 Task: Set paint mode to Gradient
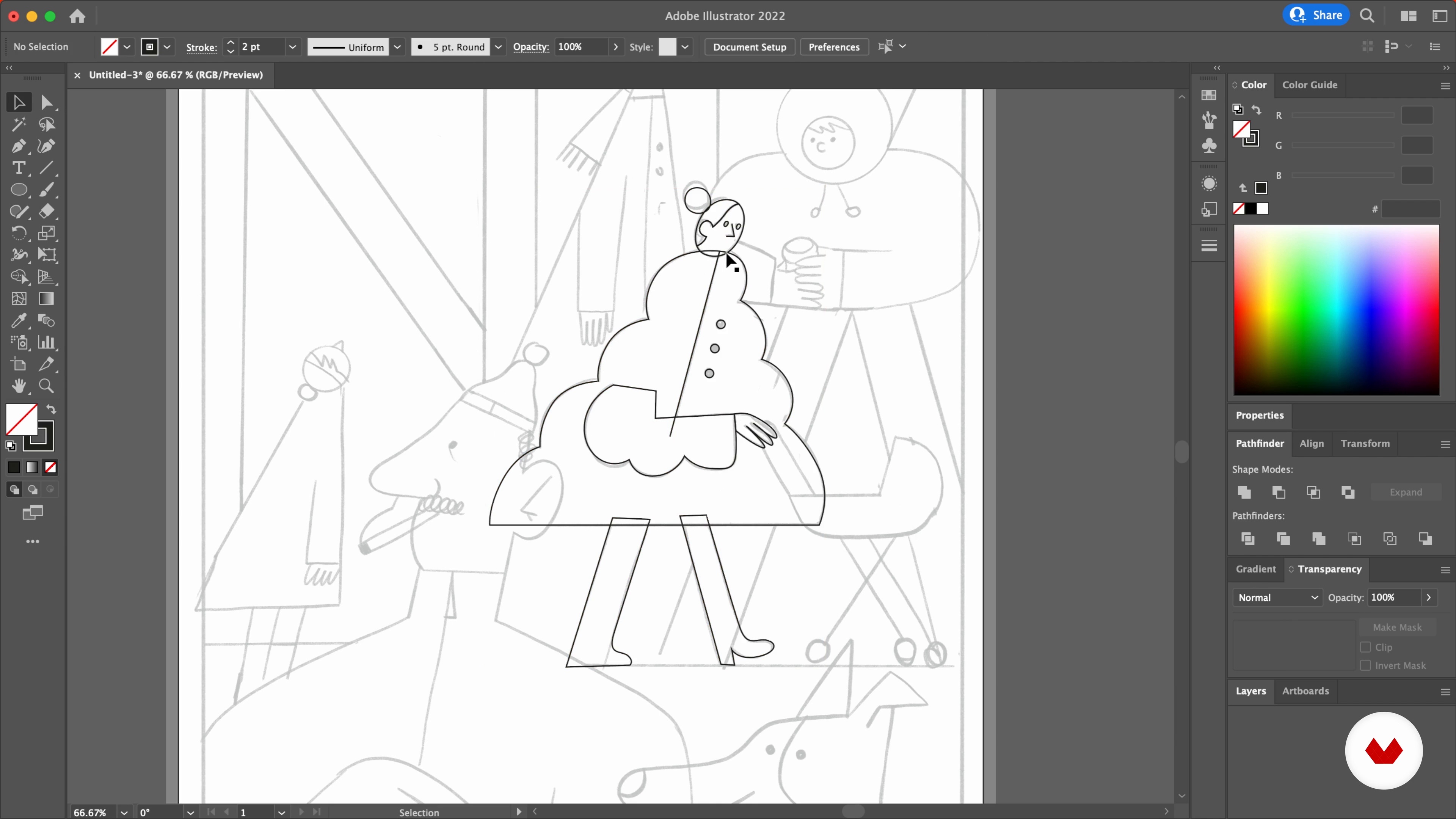[x=32, y=468]
